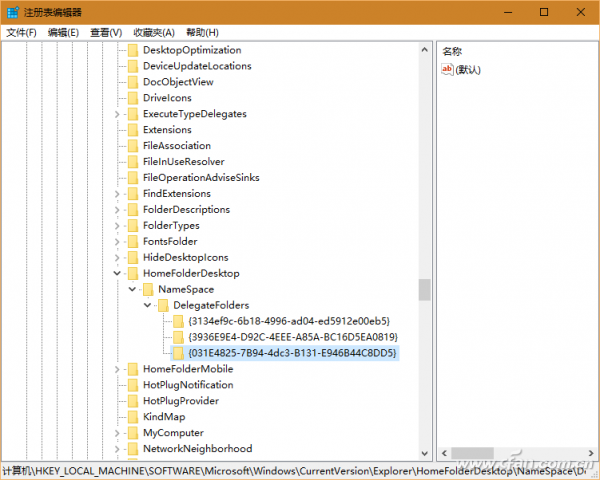This screenshot has height=480, width=600.
Task: Expand the ExecuteTypeDelegates key
Action: (x=117, y=114)
